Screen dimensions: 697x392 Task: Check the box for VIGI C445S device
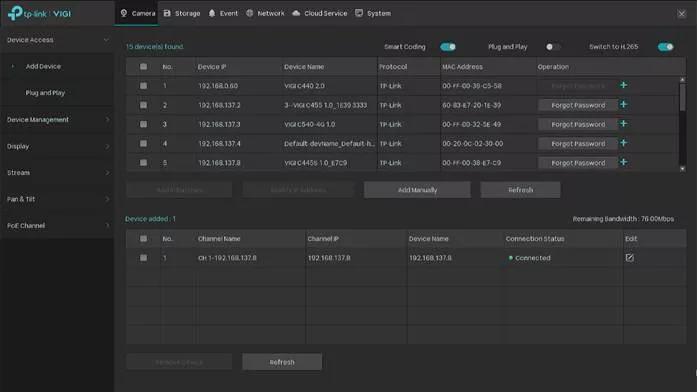click(143, 163)
